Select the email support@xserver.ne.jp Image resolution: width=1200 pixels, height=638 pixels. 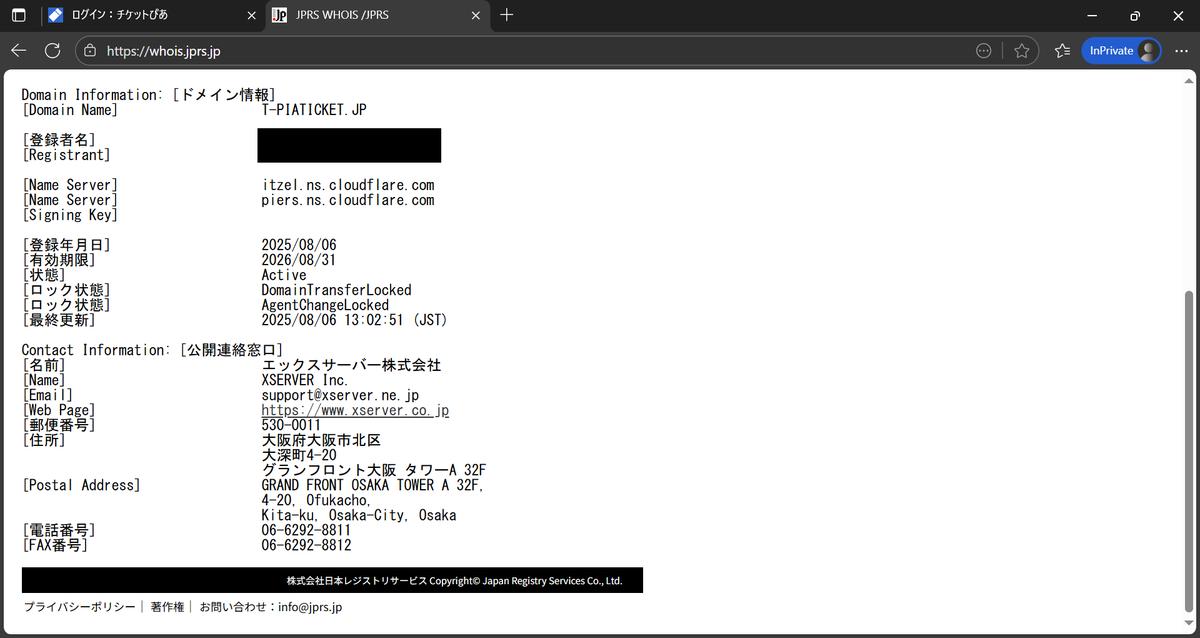tap(340, 395)
